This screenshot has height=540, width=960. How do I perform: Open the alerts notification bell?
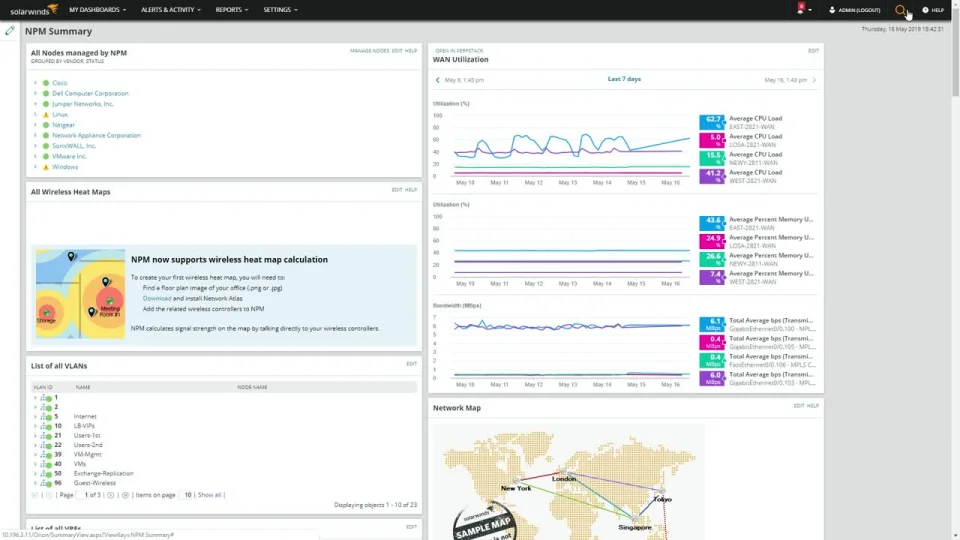pyautogui.click(x=800, y=9)
